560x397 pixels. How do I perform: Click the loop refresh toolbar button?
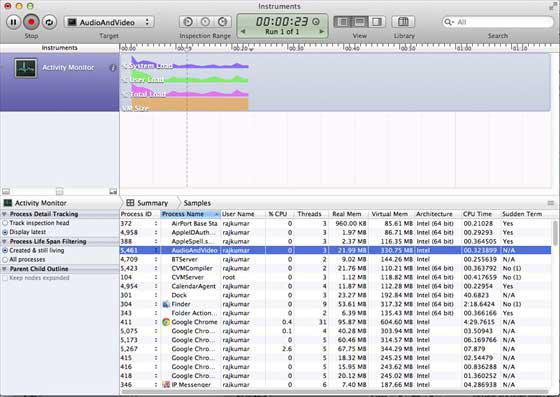click(x=49, y=22)
